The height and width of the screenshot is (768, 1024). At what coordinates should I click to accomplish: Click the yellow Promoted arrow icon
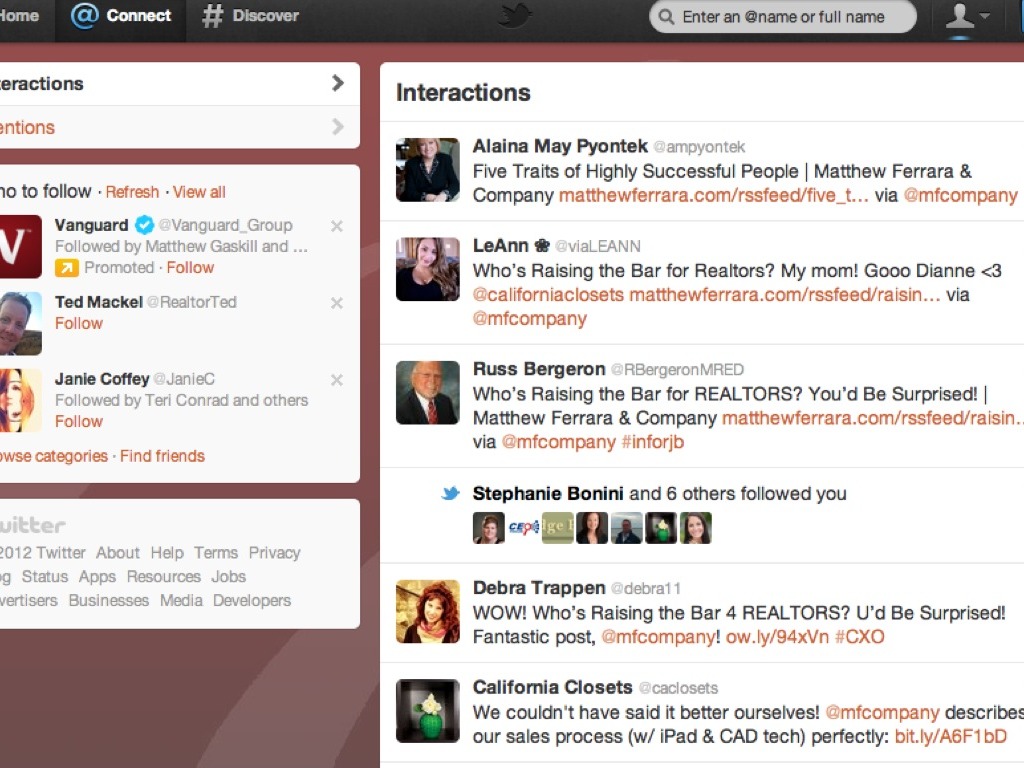pyautogui.click(x=66, y=268)
